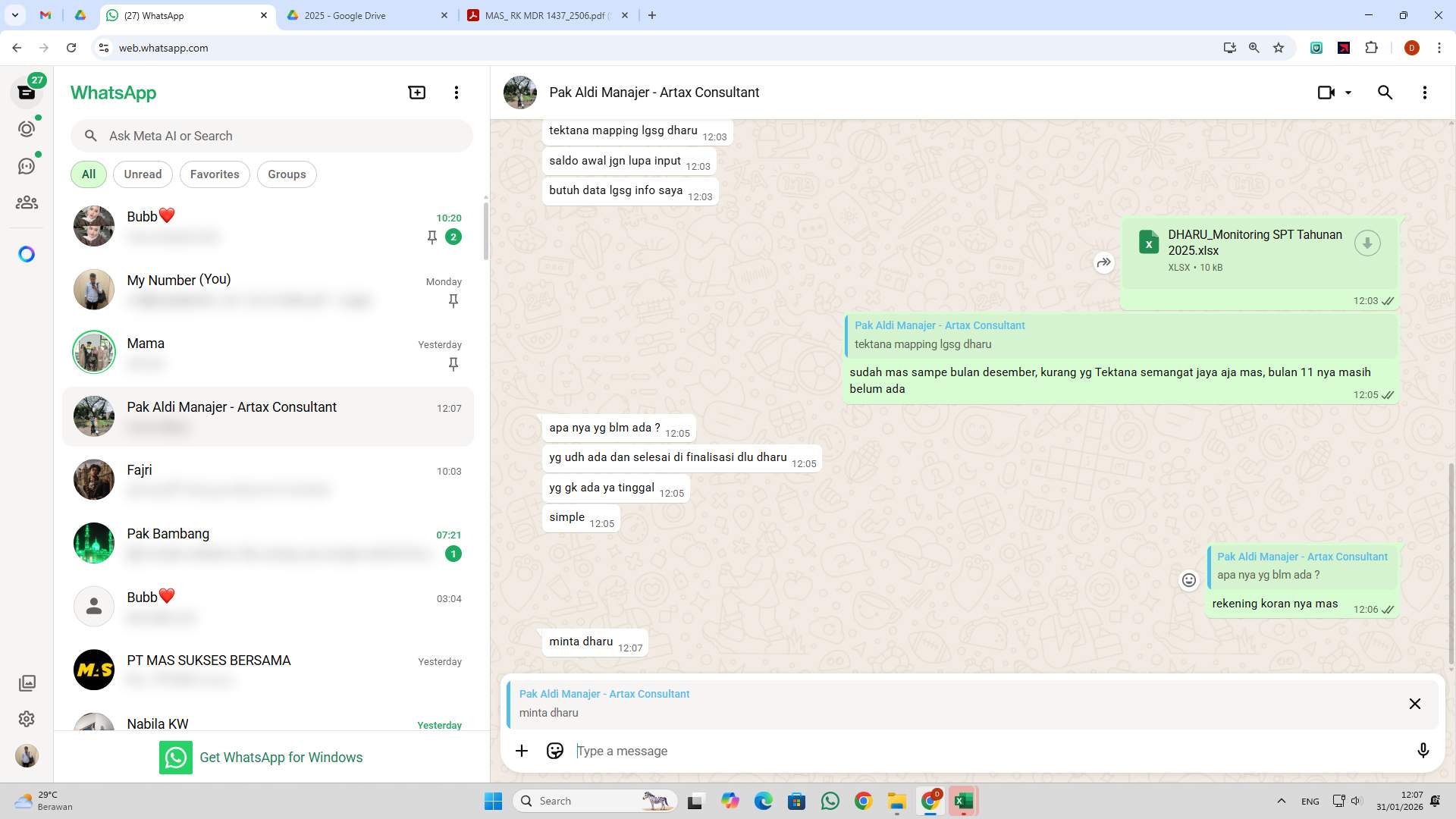Attach a file with the plus icon

click(522, 751)
